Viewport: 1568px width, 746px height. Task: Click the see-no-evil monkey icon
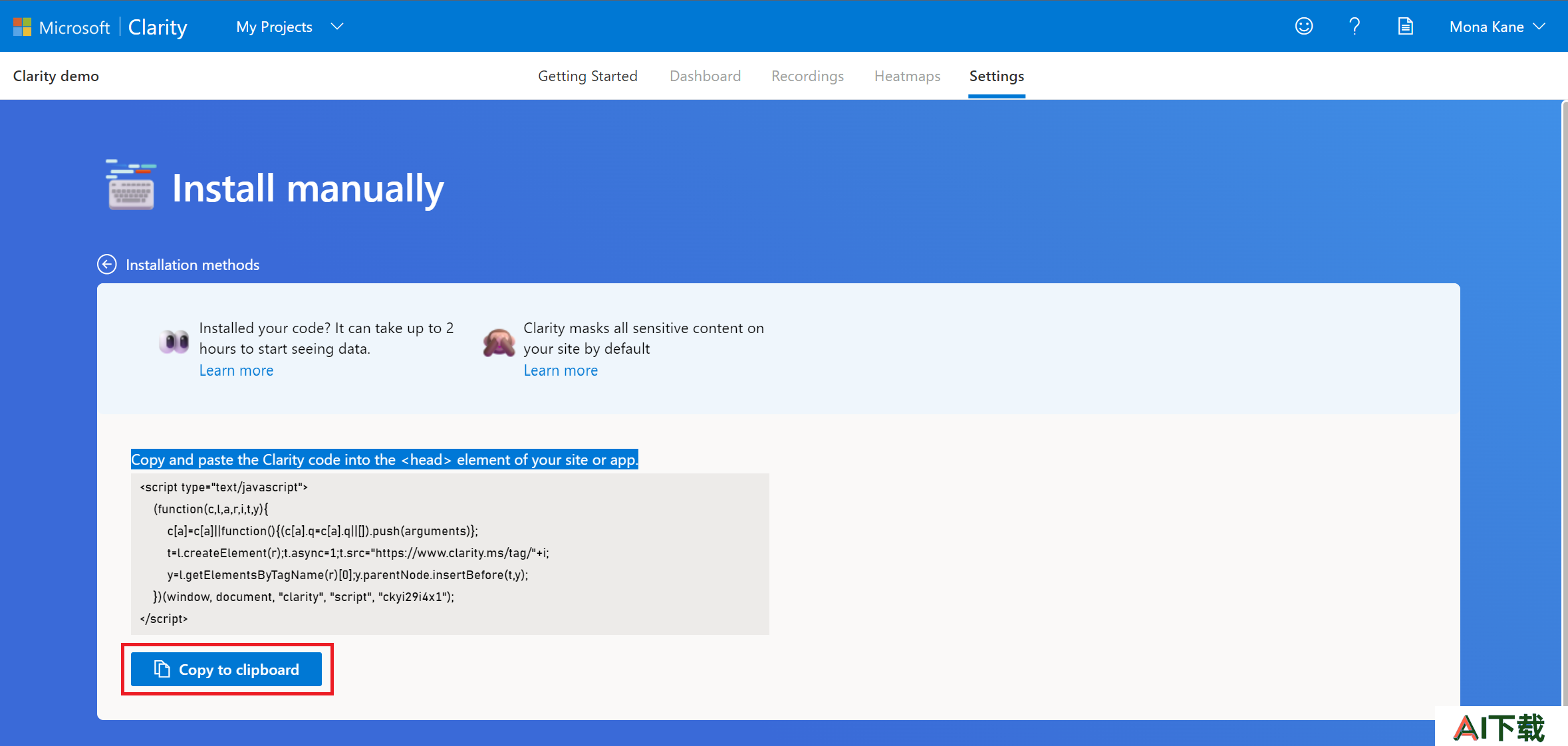[x=499, y=342]
